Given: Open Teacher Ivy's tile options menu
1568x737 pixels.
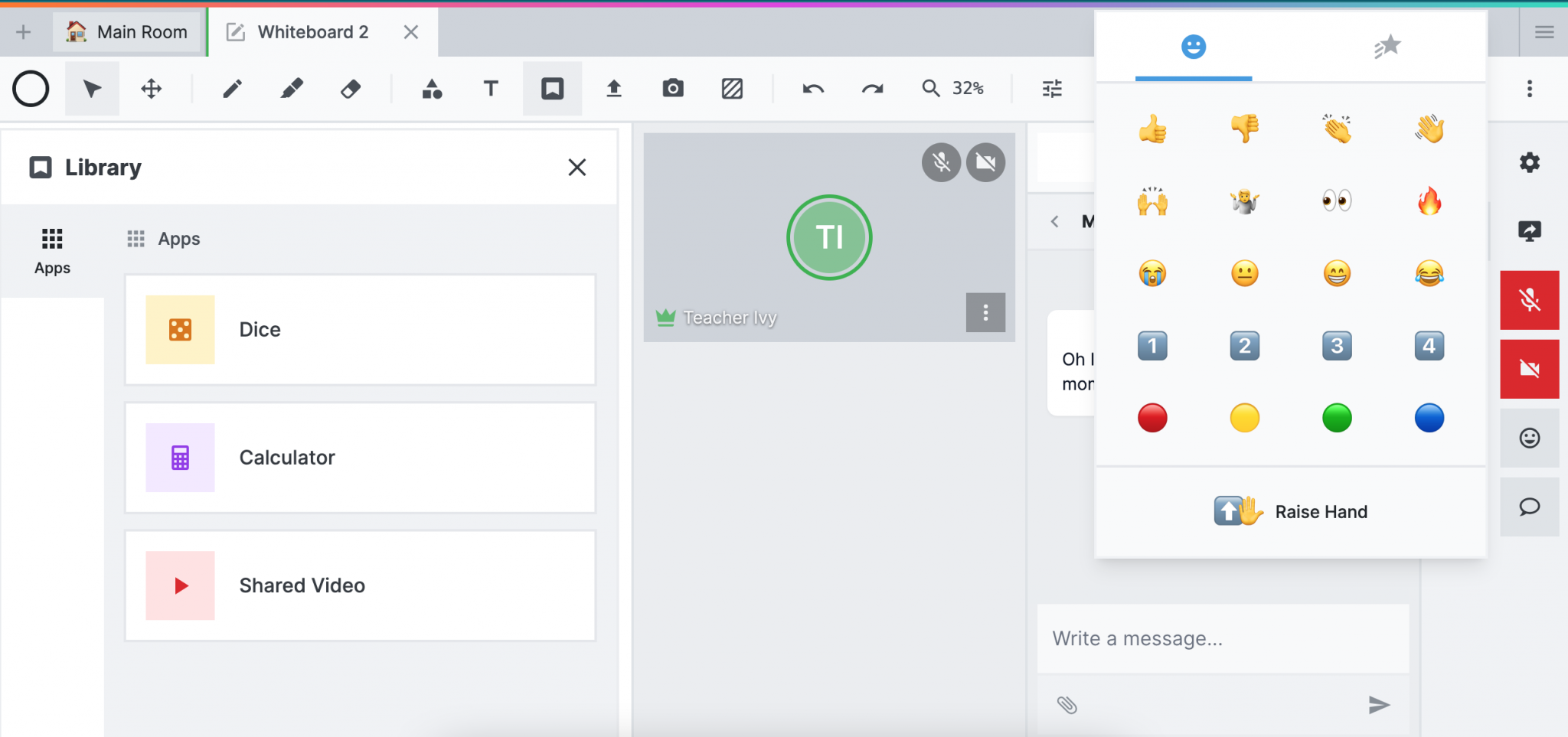Looking at the screenshot, I should (x=985, y=312).
